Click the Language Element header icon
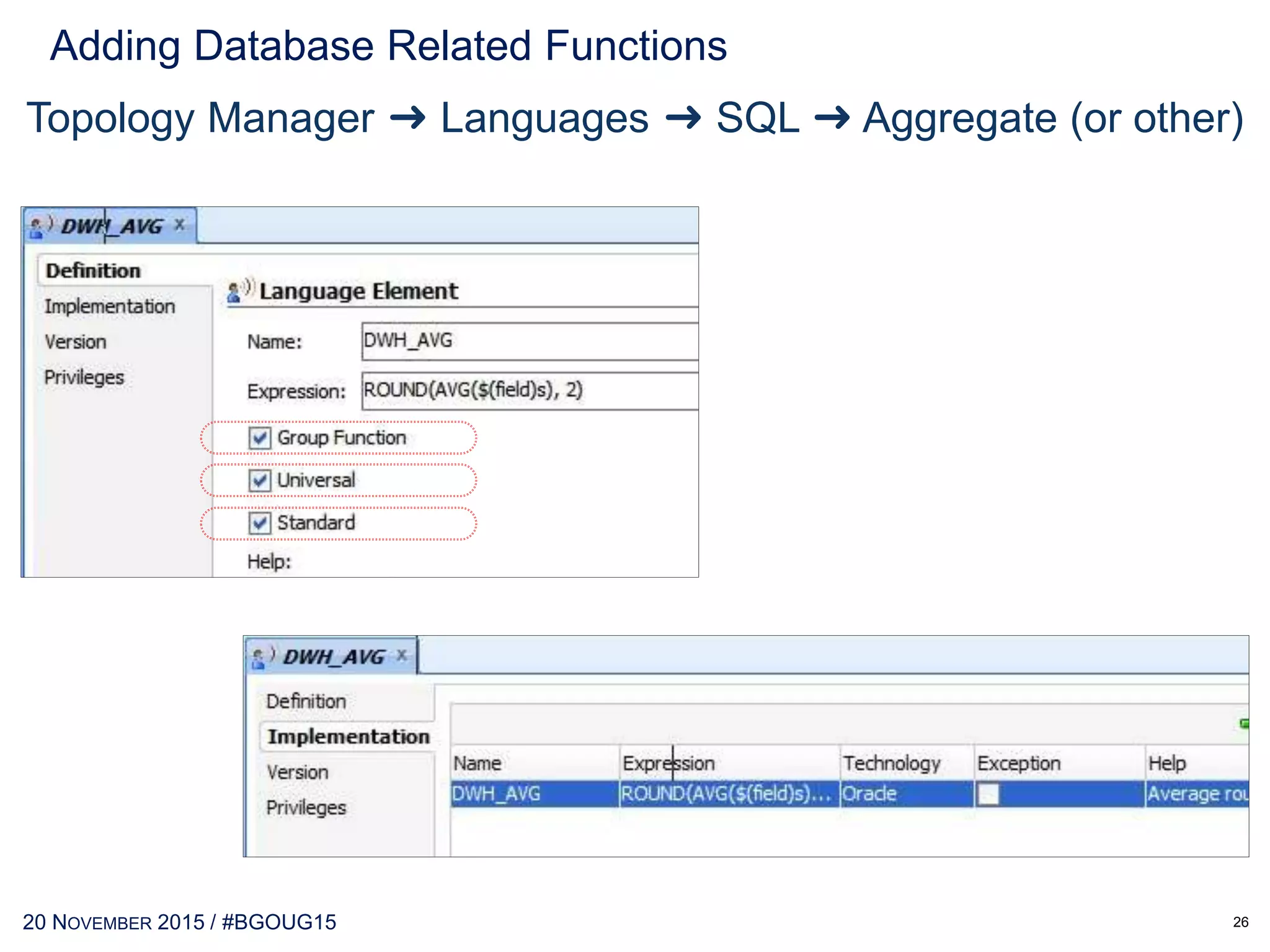 pyautogui.click(x=239, y=291)
